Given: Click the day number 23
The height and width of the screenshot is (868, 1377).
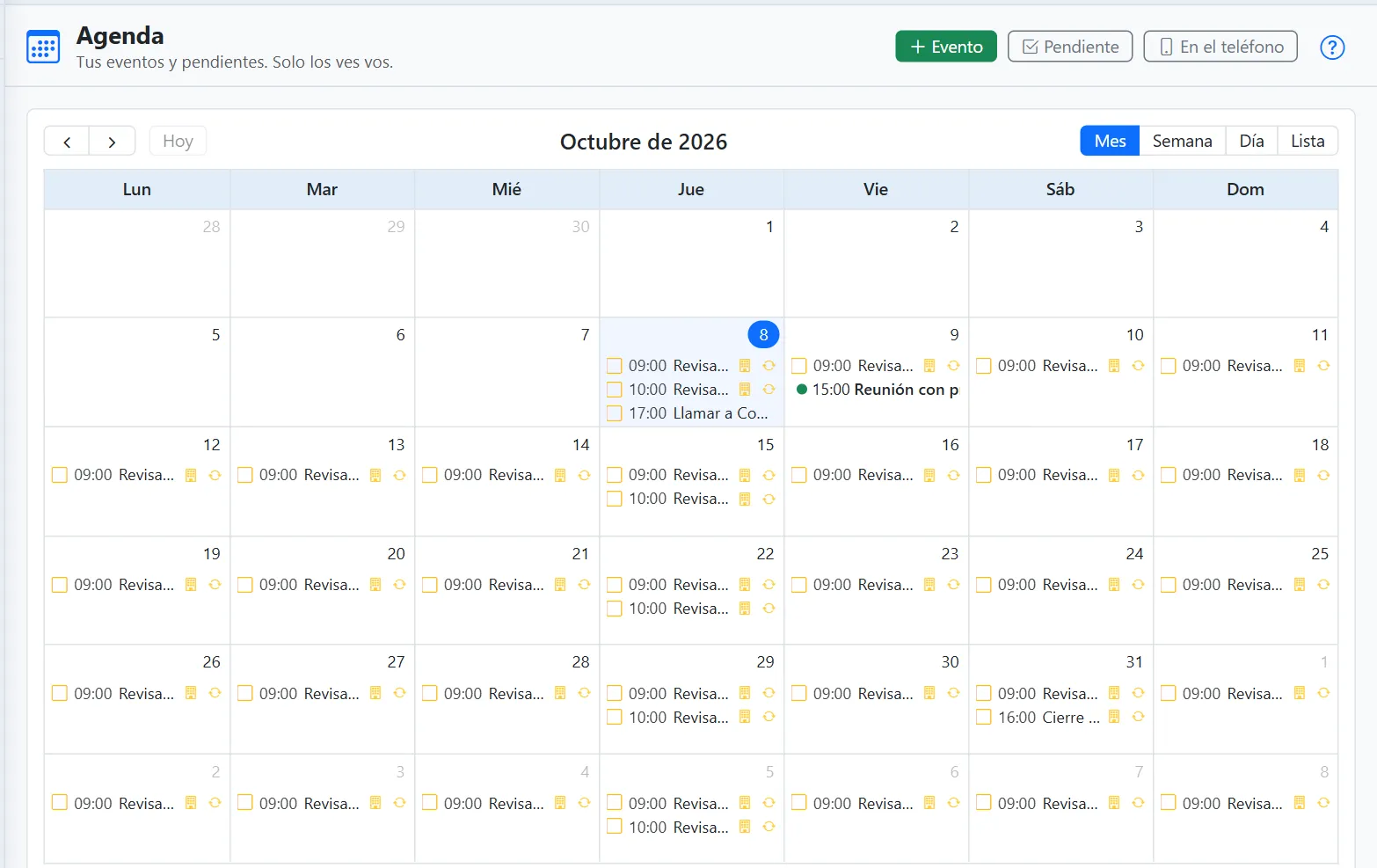Looking at the screenshot, I should 950,554.
